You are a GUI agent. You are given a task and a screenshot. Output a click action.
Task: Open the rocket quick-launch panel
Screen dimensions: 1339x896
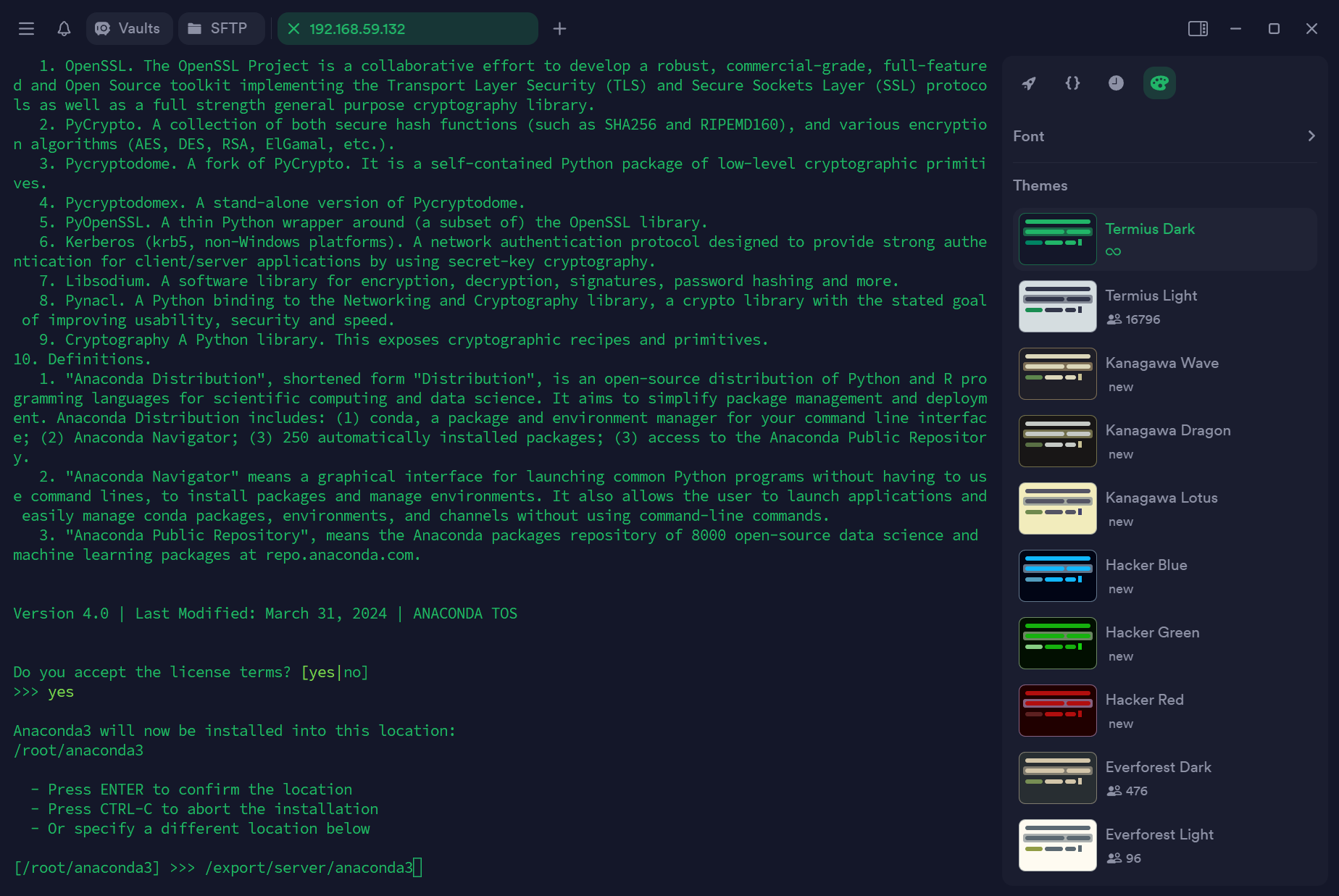1029,83
